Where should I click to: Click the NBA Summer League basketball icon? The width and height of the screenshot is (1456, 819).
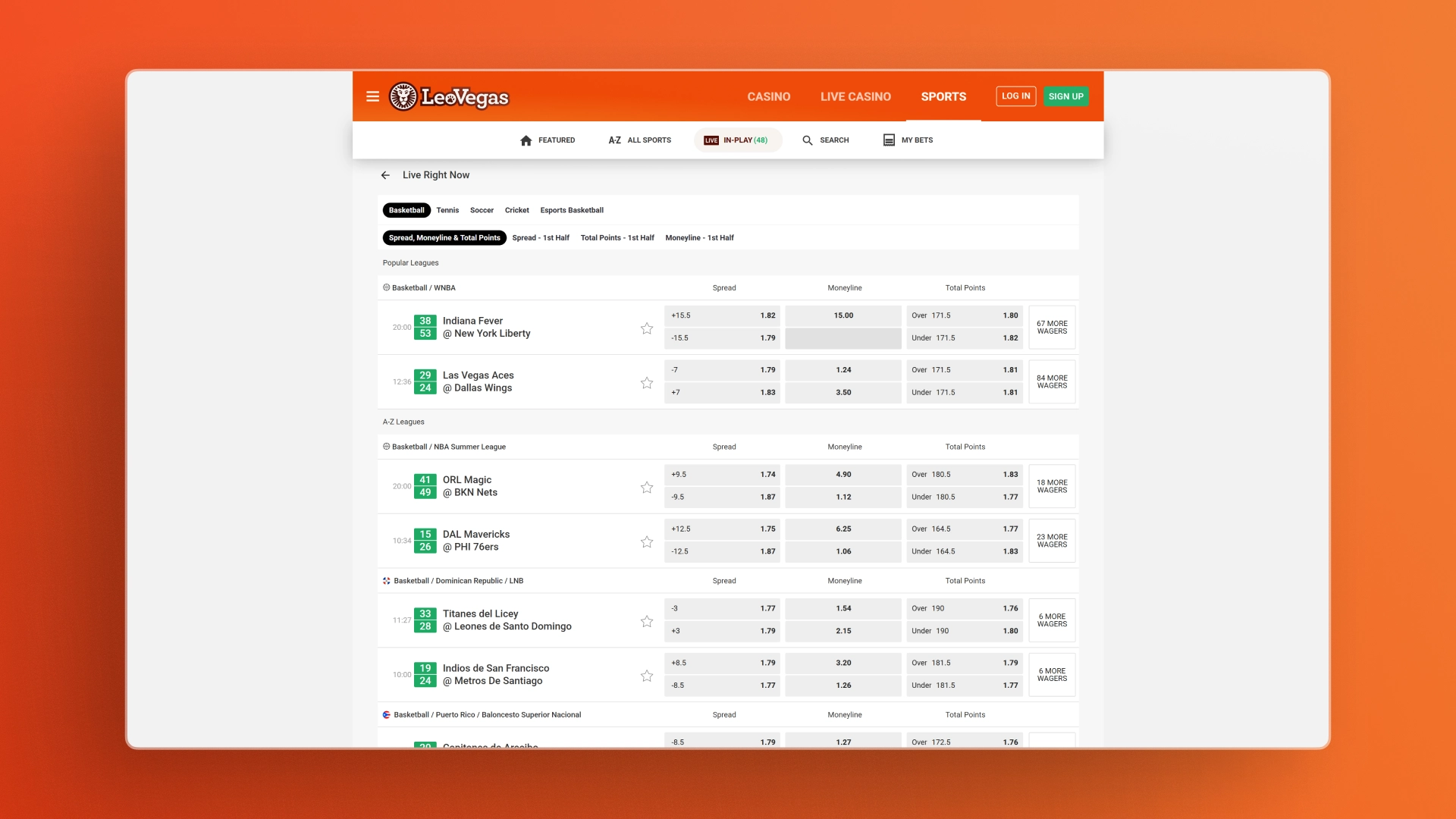[x=387, y=447]
